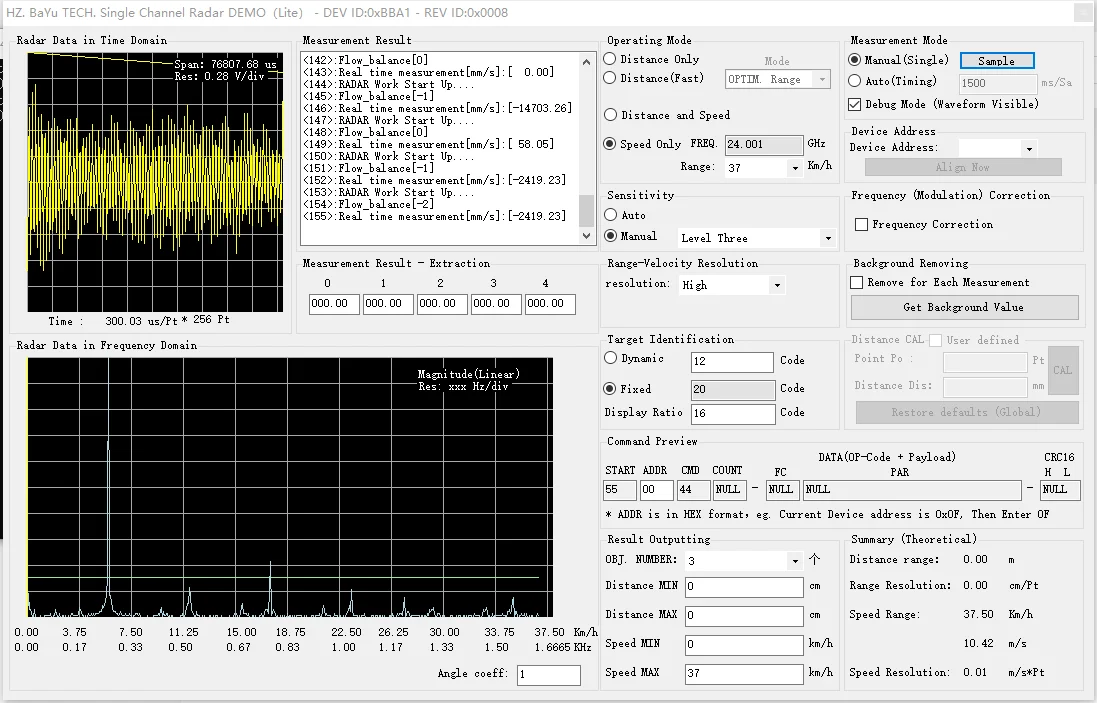Enable the Frequency Correction checkbox
1097x703 pixels.
(861, 225)
